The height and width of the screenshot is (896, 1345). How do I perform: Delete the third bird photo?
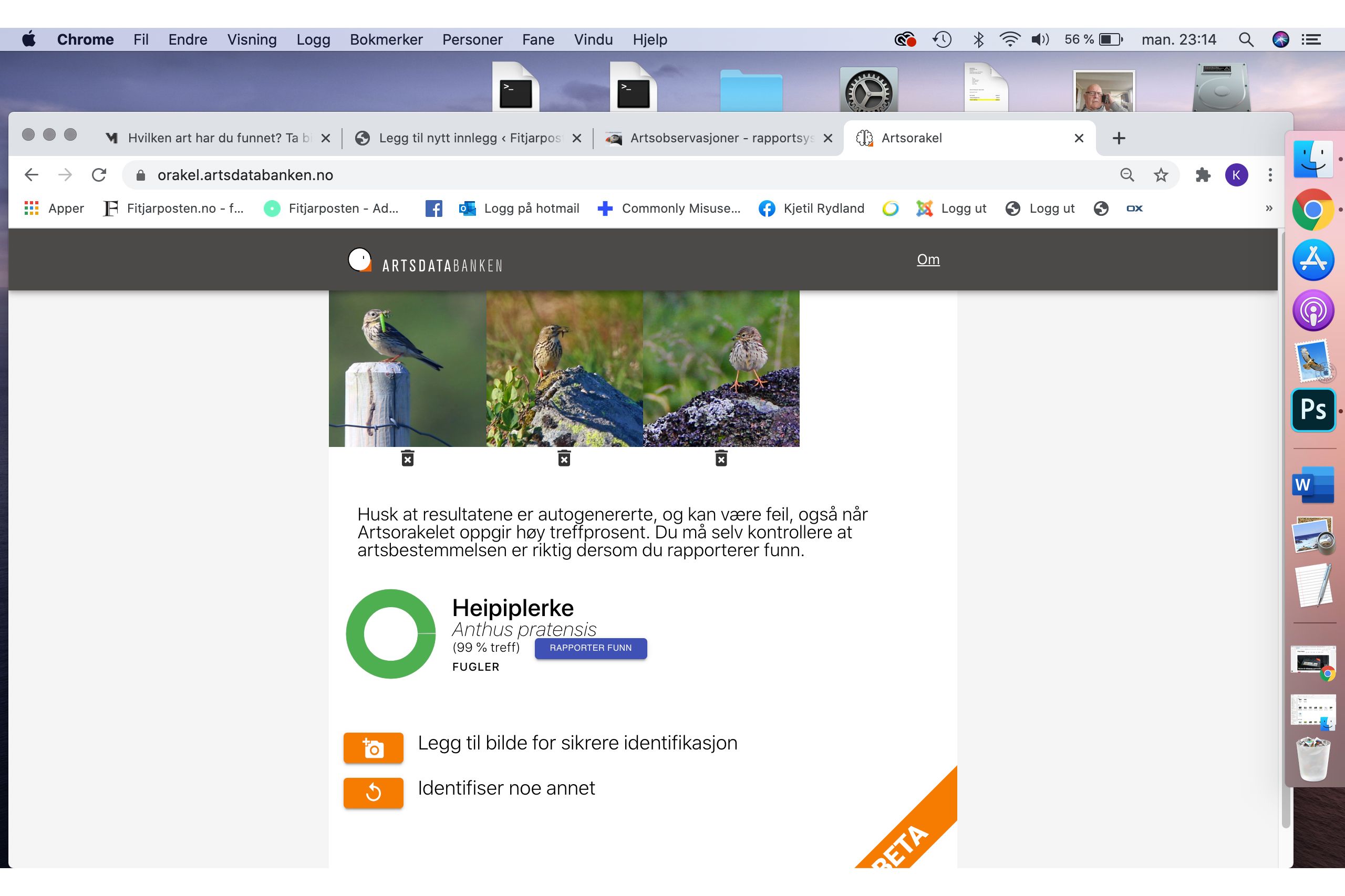[721, 459]
